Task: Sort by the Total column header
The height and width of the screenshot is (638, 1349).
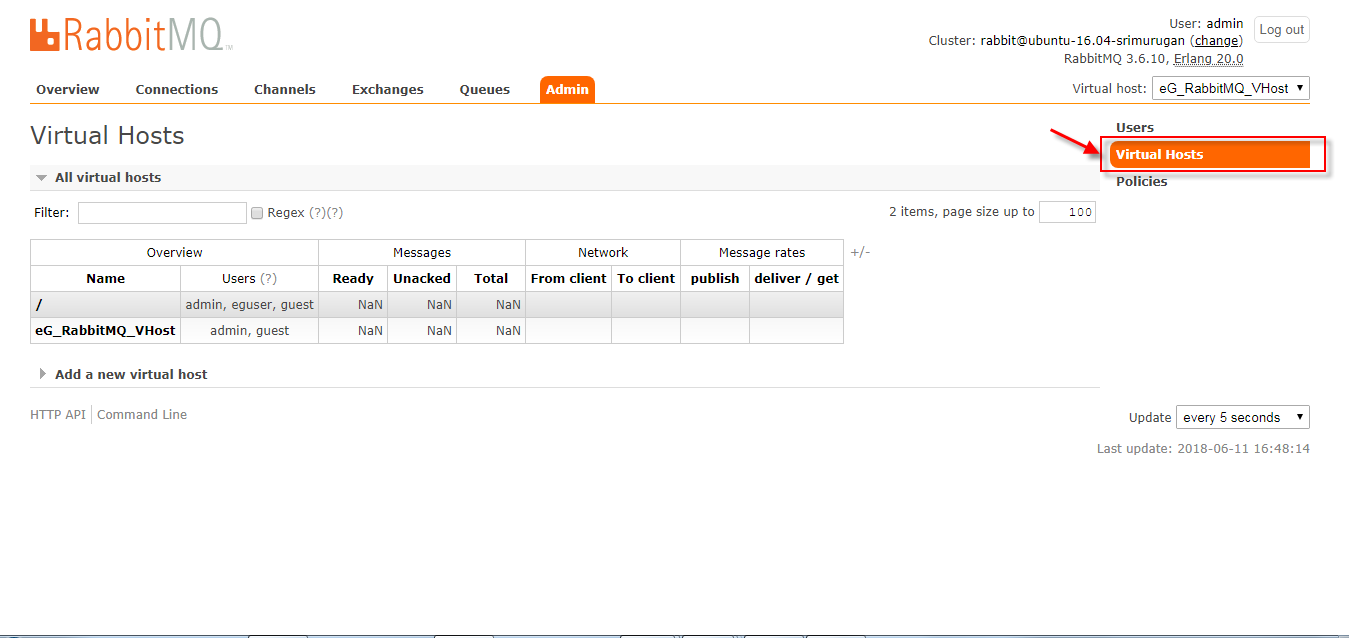Action: [491, 278]
